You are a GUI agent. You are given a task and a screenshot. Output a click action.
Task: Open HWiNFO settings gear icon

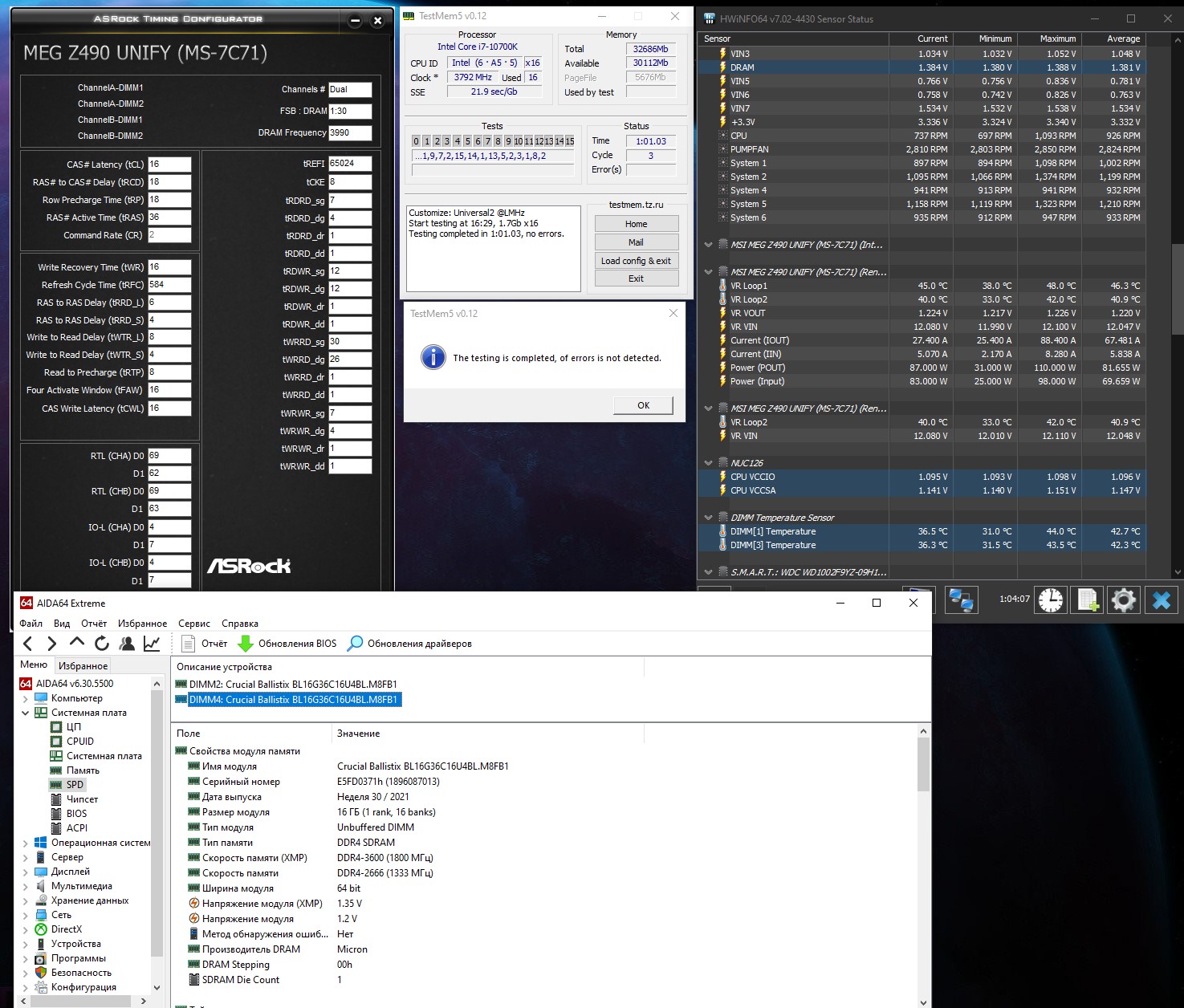[1124, 600]
